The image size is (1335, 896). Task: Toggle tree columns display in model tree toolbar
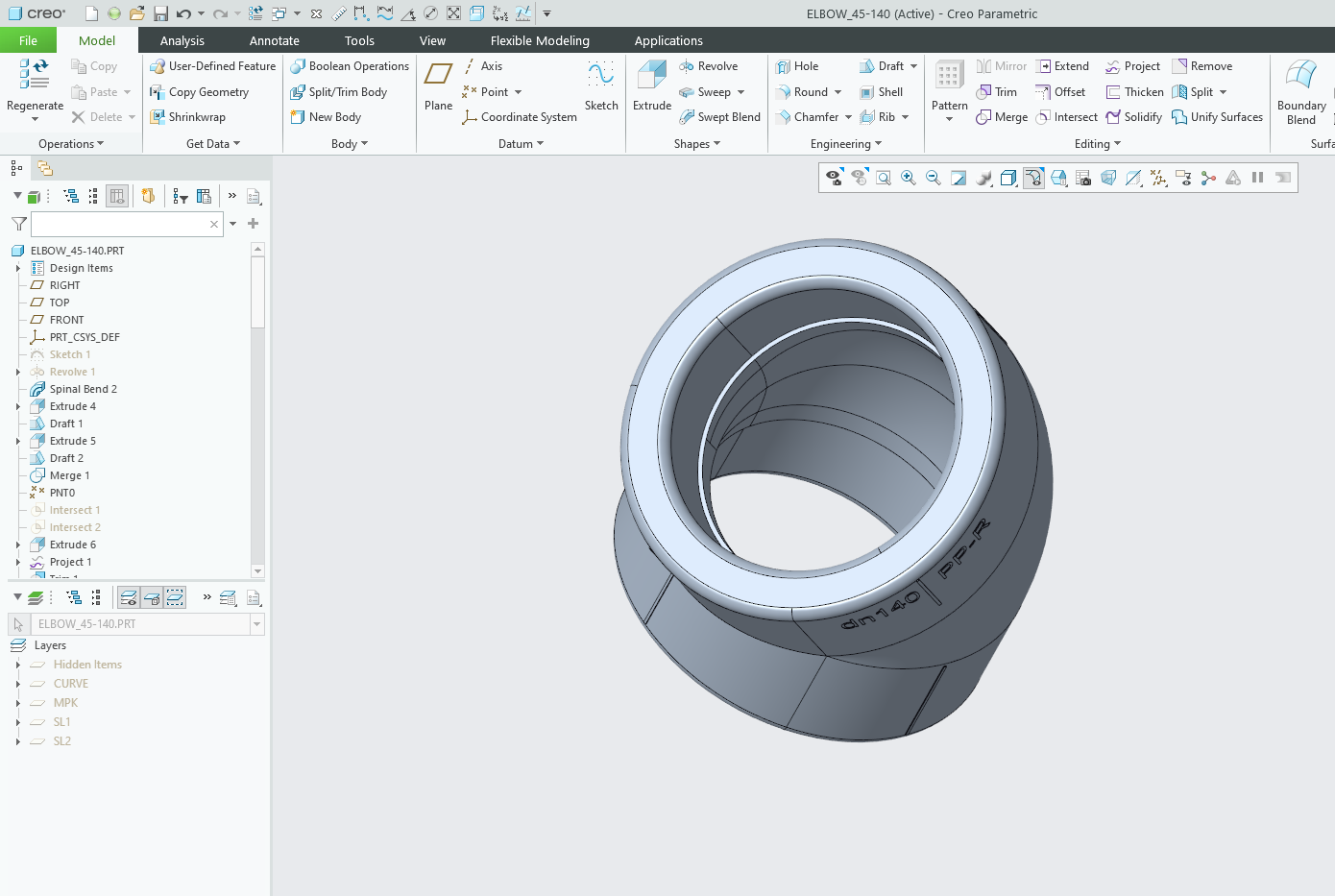(x=117, y=196)
